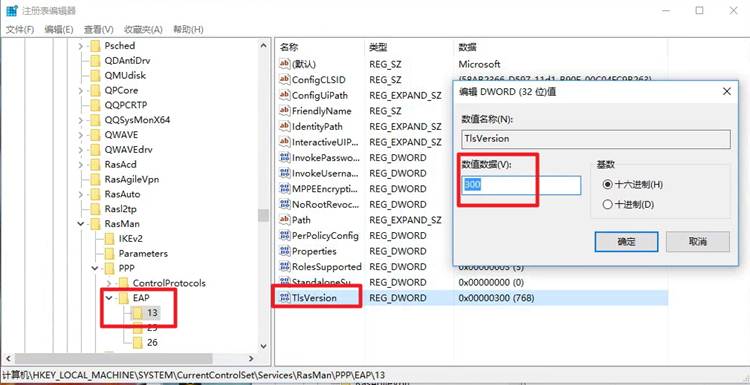Click the RolesSupported DWORD value icon

285,266
